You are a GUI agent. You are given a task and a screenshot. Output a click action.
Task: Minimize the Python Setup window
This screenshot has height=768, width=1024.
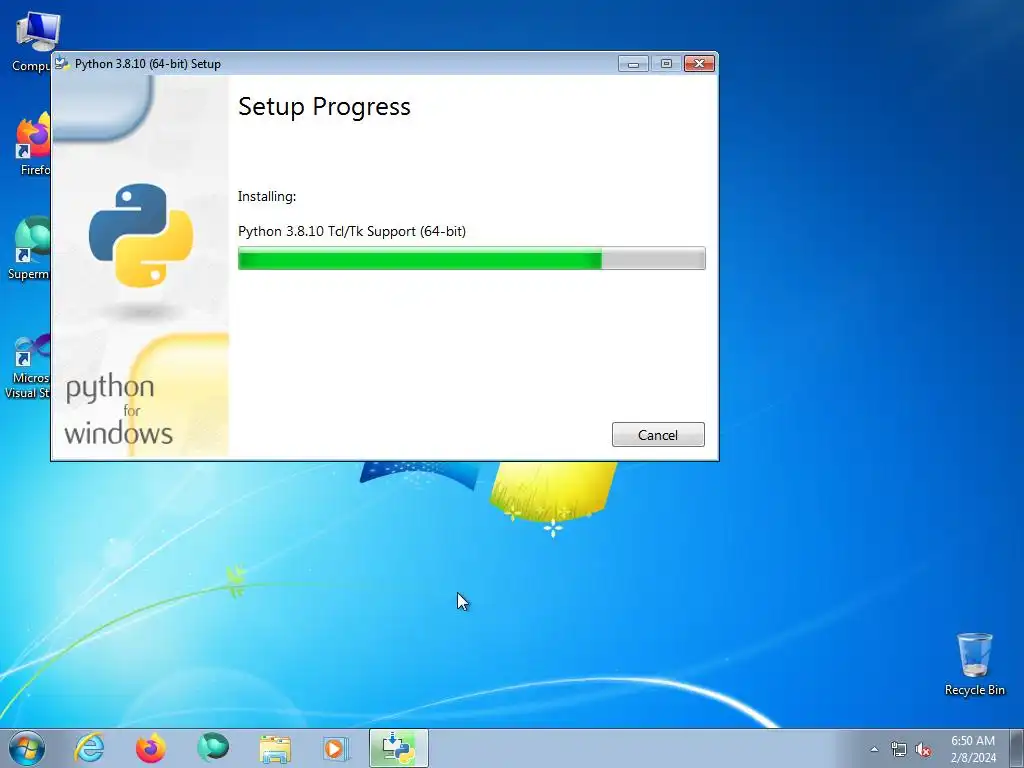tap(633, 63)
